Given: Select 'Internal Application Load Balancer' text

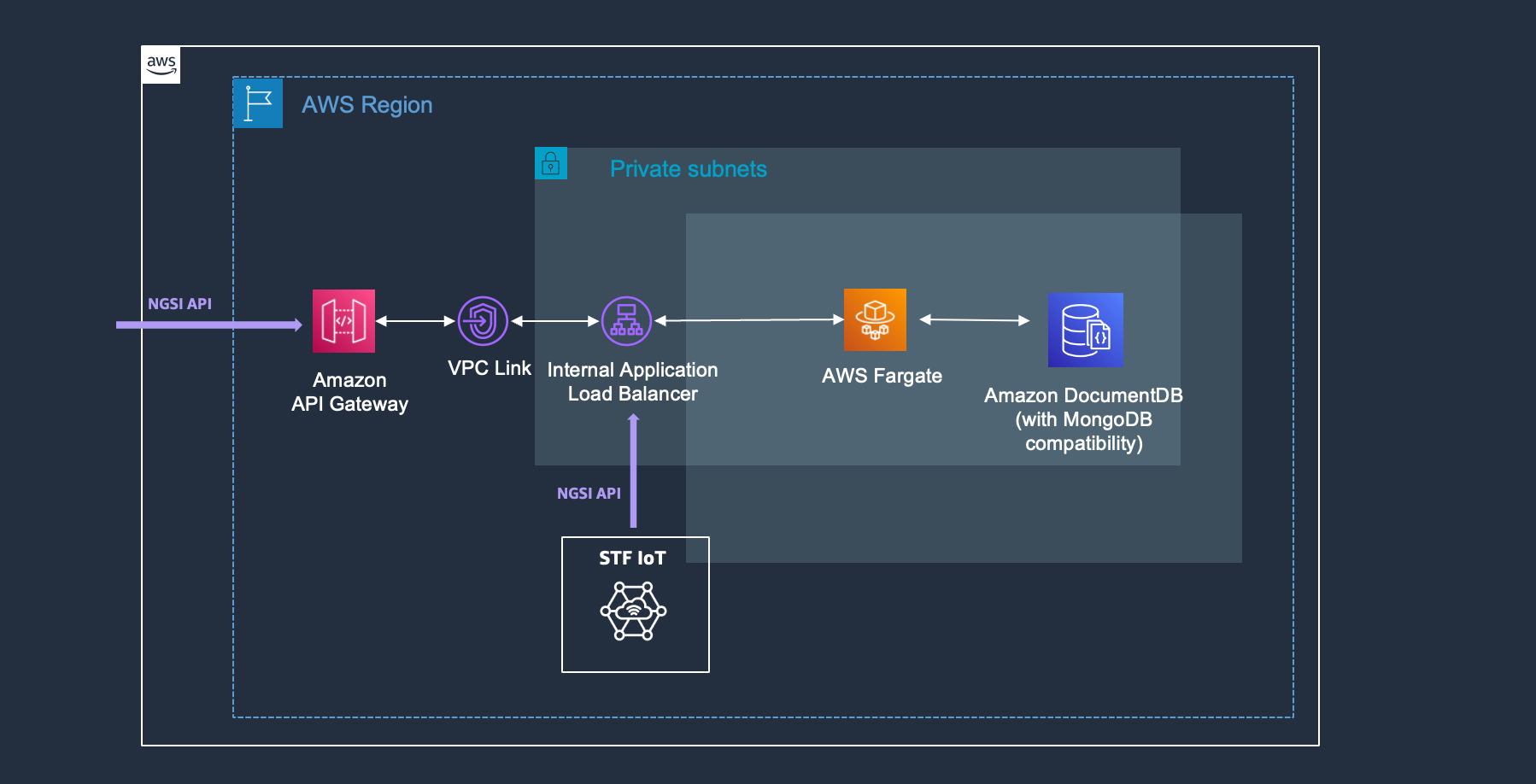Looking at the screenshot, I should point(633,382).
